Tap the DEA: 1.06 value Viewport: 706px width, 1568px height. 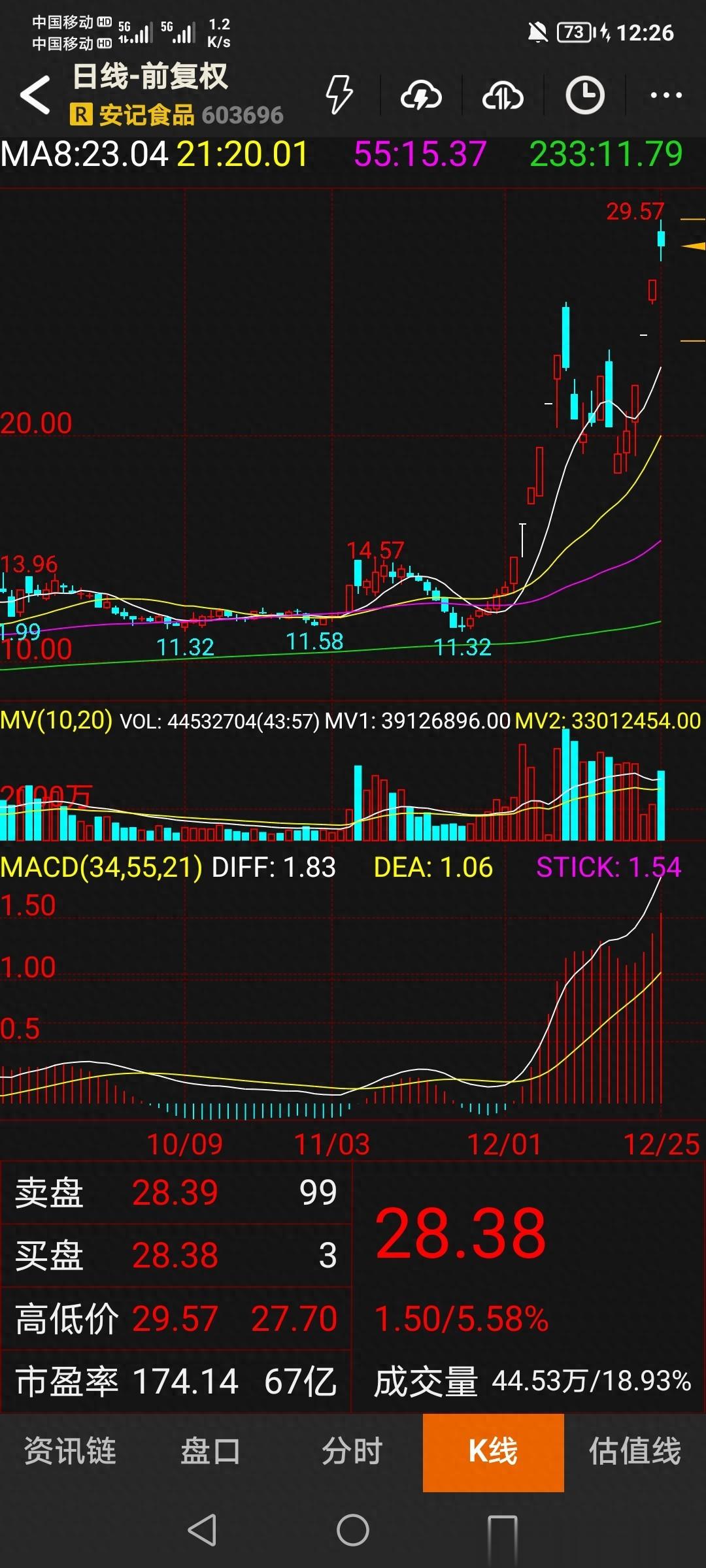[433, 867]
